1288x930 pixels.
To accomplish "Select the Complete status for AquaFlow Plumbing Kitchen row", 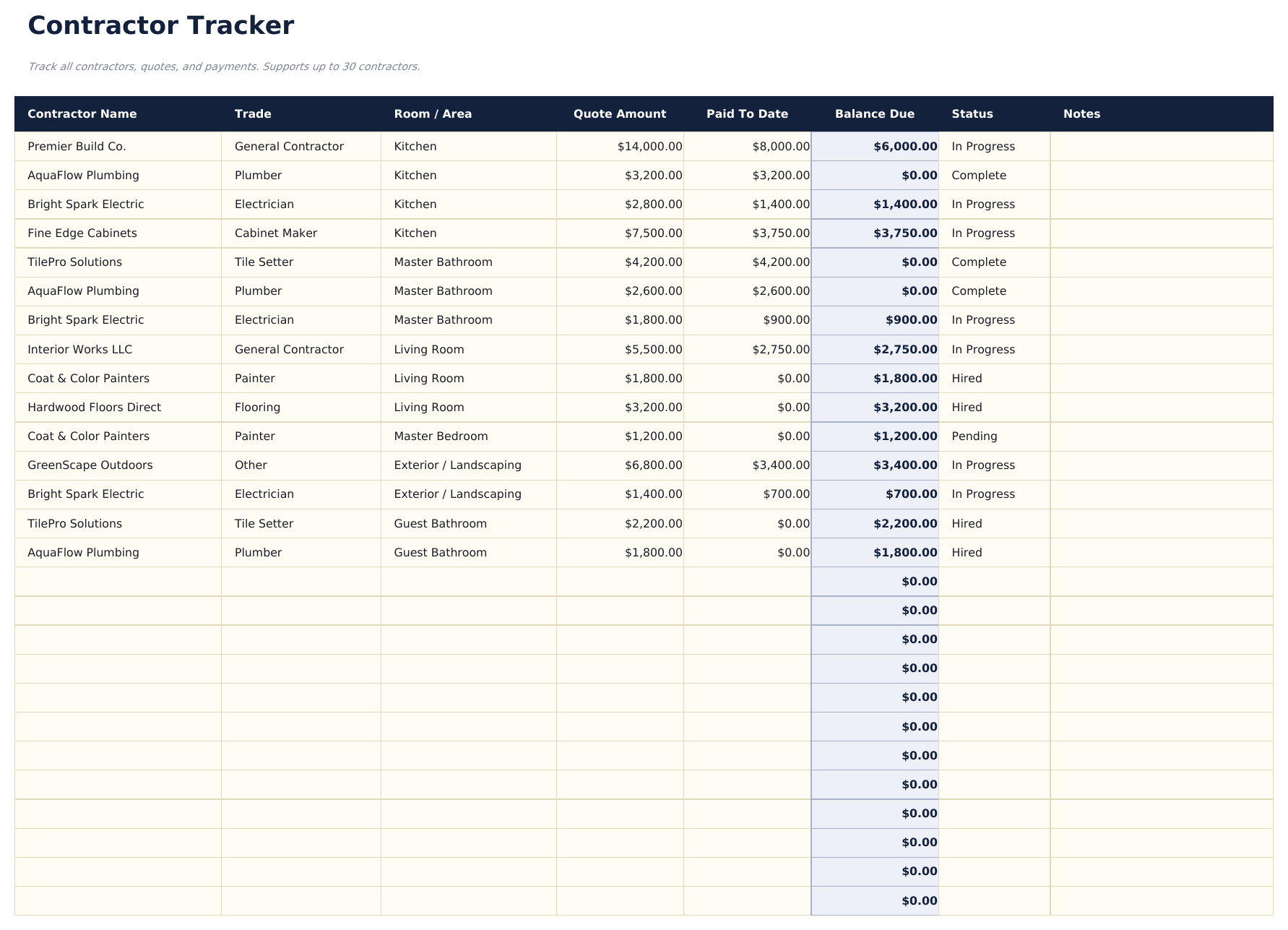I will [979, 175].
